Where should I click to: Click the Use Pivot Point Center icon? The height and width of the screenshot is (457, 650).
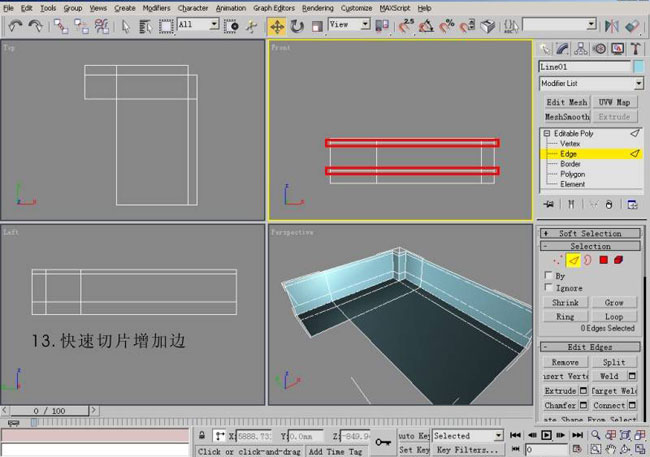click(x=382, y=27)
